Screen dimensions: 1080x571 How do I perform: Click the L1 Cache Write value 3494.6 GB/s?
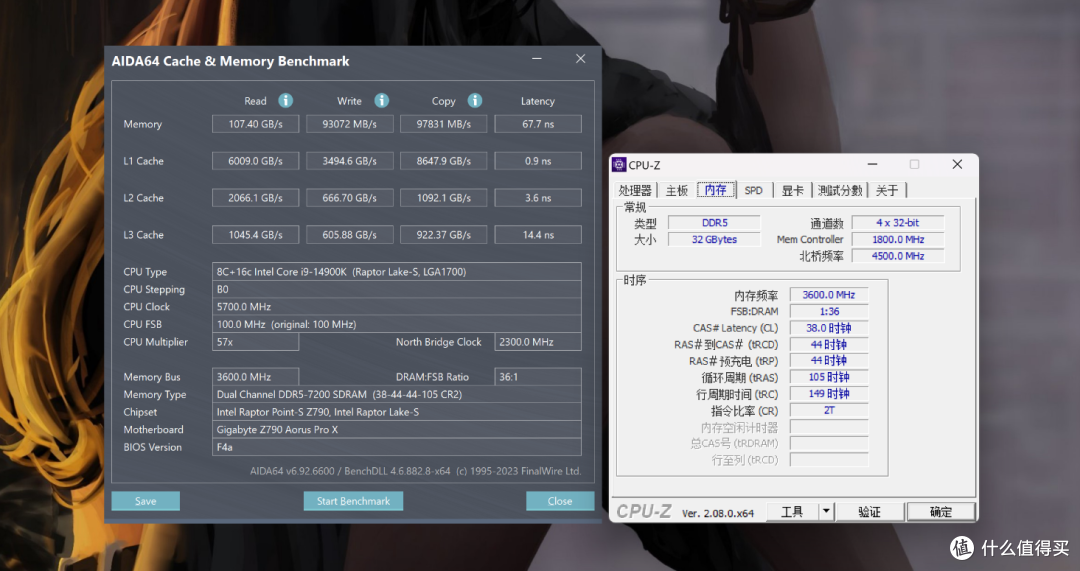350,161
